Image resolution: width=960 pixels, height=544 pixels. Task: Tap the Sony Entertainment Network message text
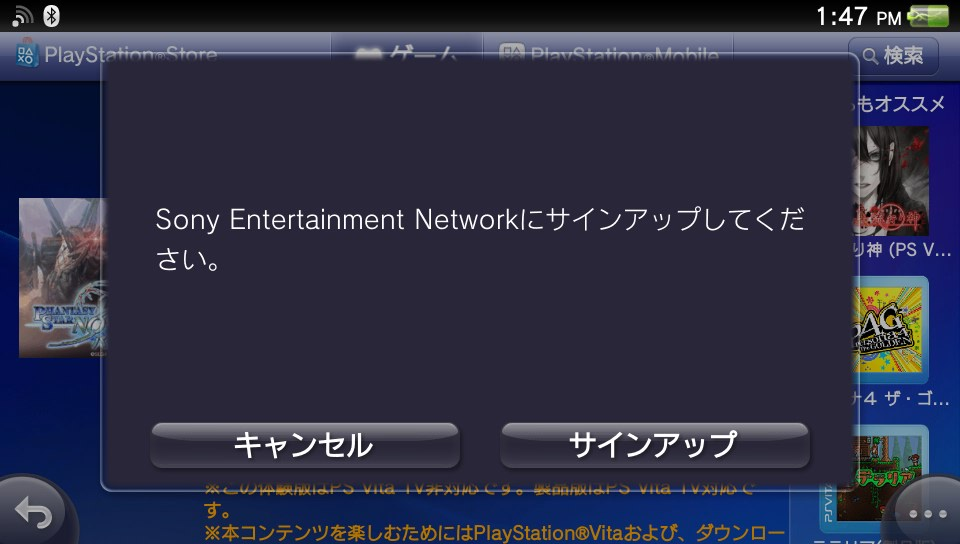pos(480,242)
